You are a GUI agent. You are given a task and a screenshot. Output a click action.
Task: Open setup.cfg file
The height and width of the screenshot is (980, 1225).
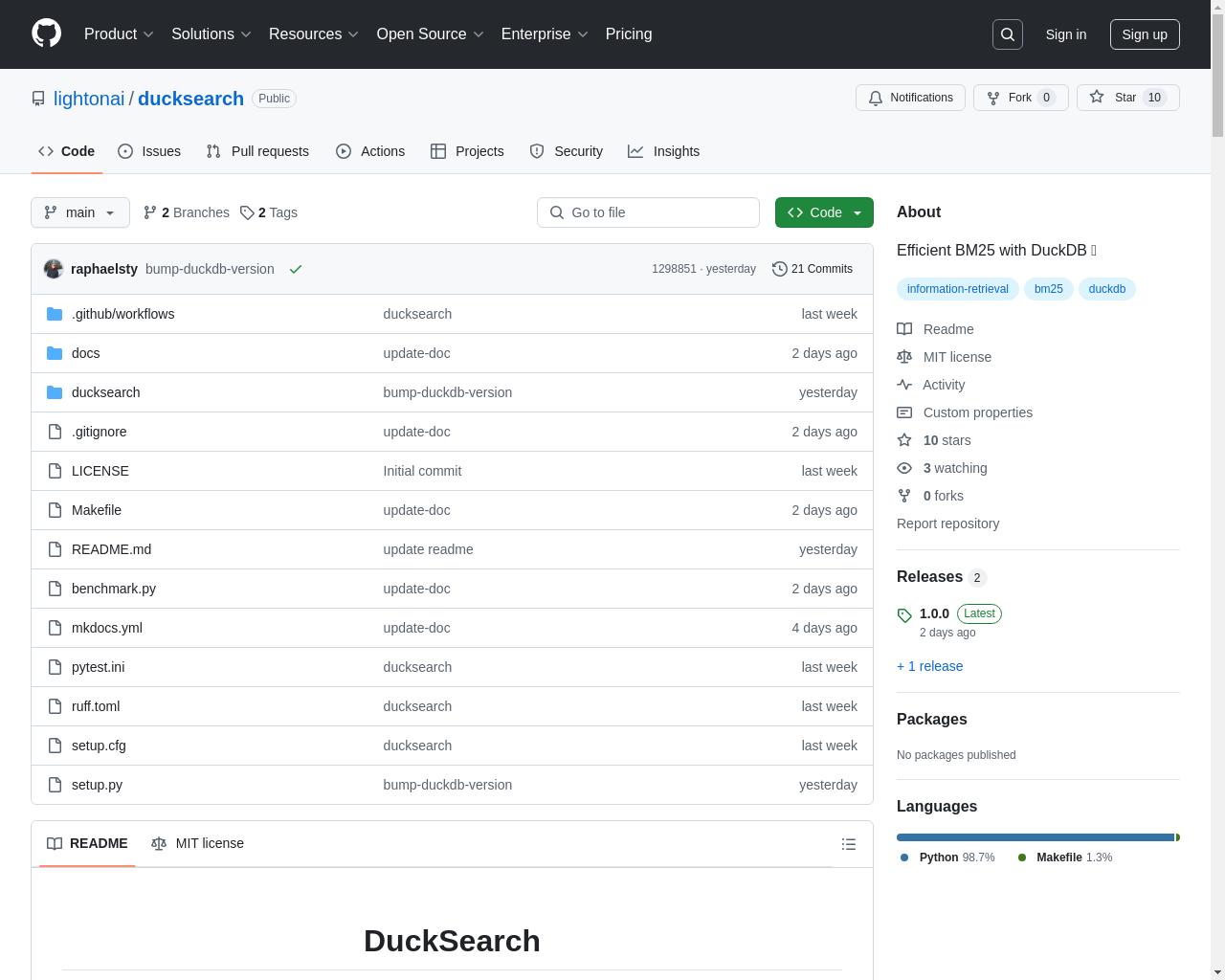99,746
